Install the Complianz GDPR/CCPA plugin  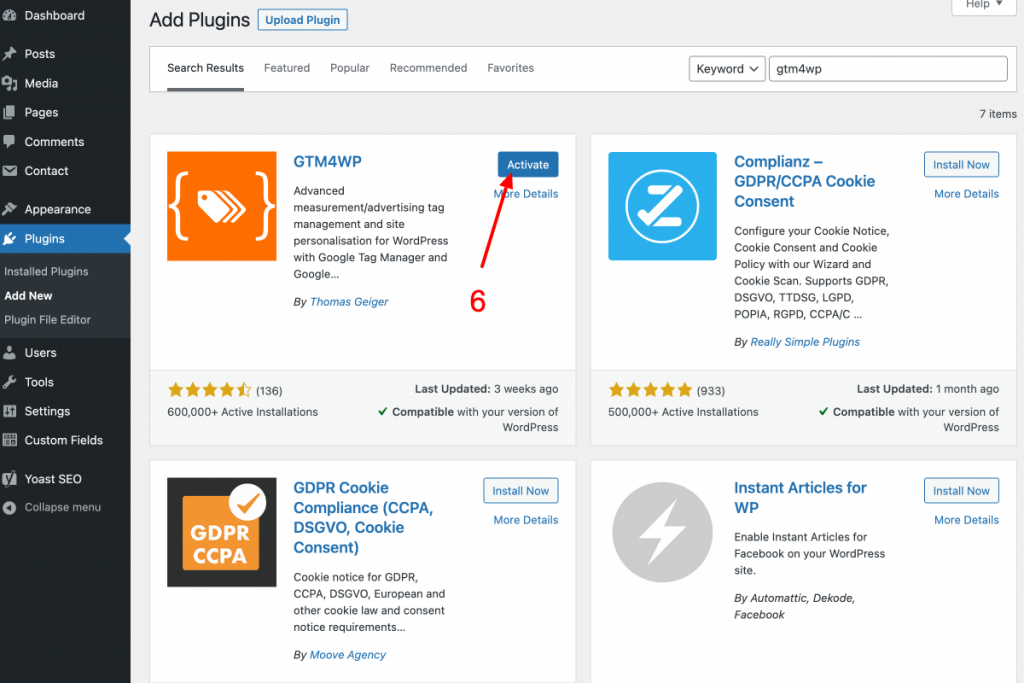[x=961, y=165]
